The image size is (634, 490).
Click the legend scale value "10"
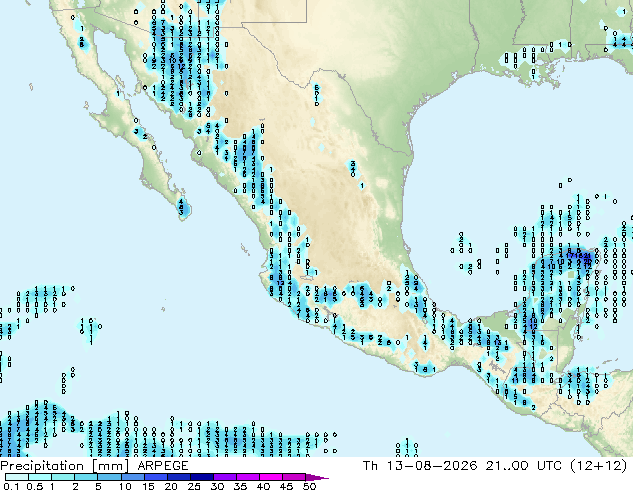tap(125, 486)
